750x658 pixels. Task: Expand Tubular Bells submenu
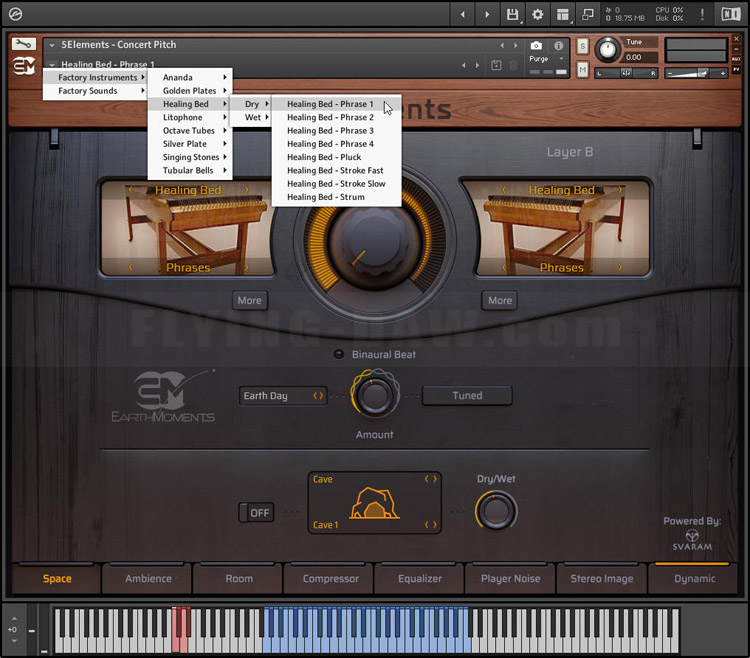coord(190,170)
